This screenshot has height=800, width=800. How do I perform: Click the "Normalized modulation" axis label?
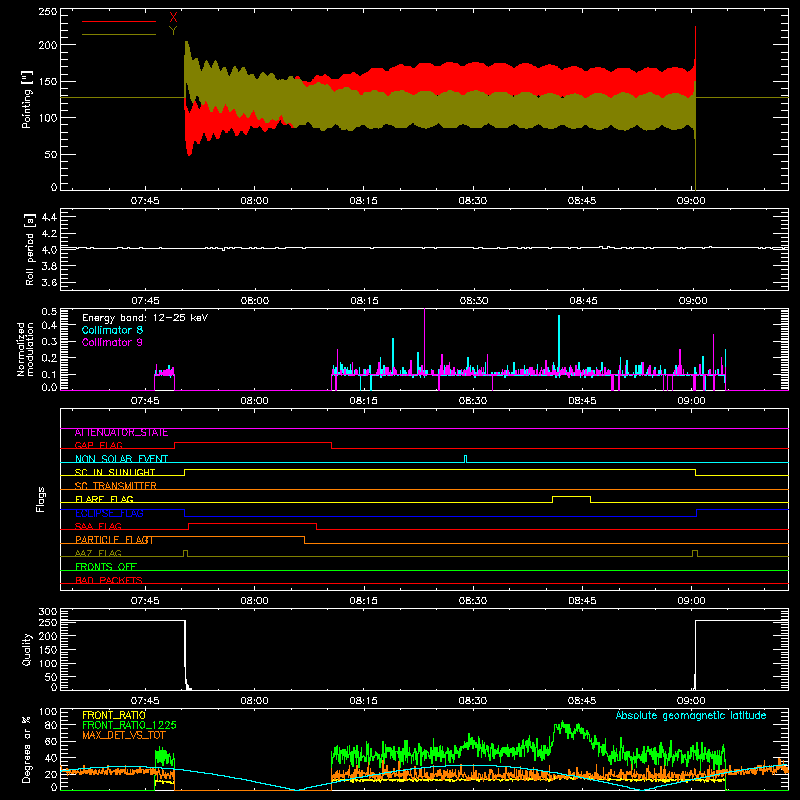point(25,349)
